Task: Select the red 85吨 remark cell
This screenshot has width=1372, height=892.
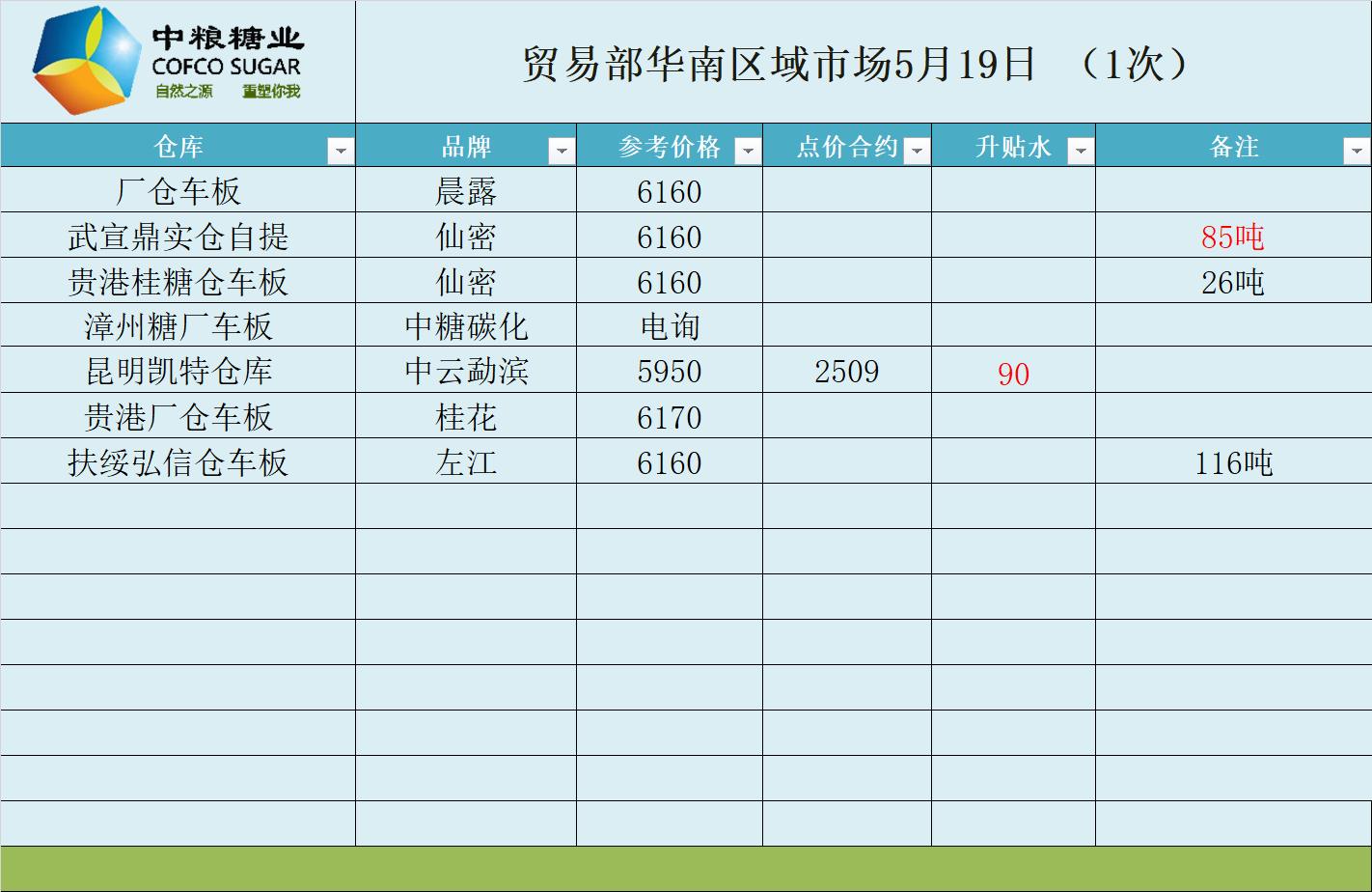Action: pyautogui.click(x=1232, y=237)
